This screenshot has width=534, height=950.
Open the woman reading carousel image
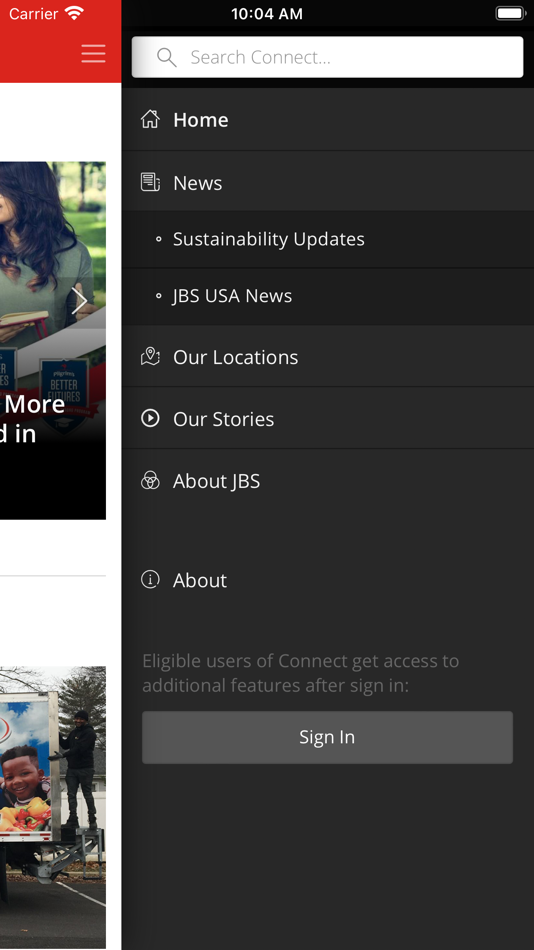53,340
